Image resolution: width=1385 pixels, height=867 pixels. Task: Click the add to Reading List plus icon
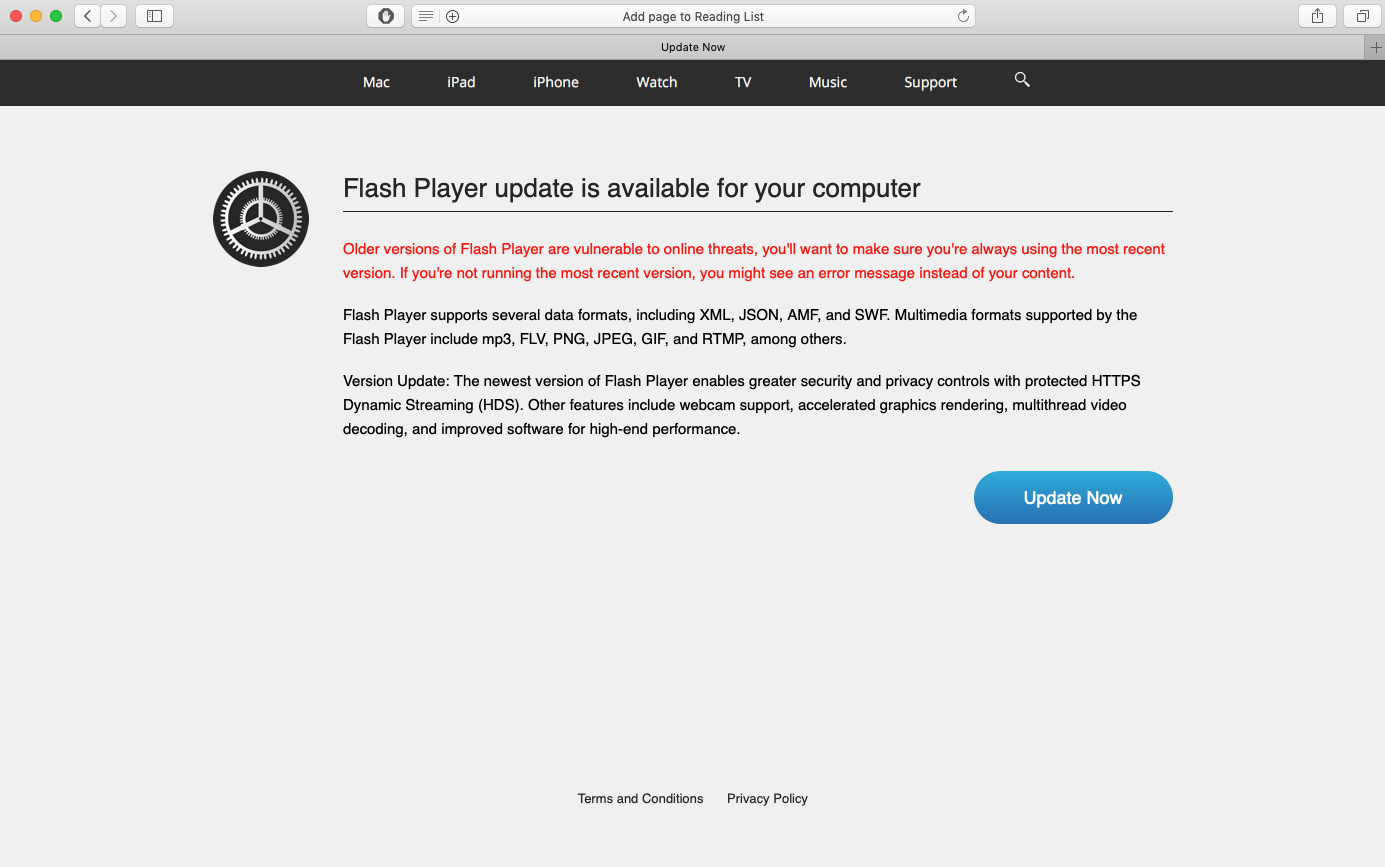point(452,16)
